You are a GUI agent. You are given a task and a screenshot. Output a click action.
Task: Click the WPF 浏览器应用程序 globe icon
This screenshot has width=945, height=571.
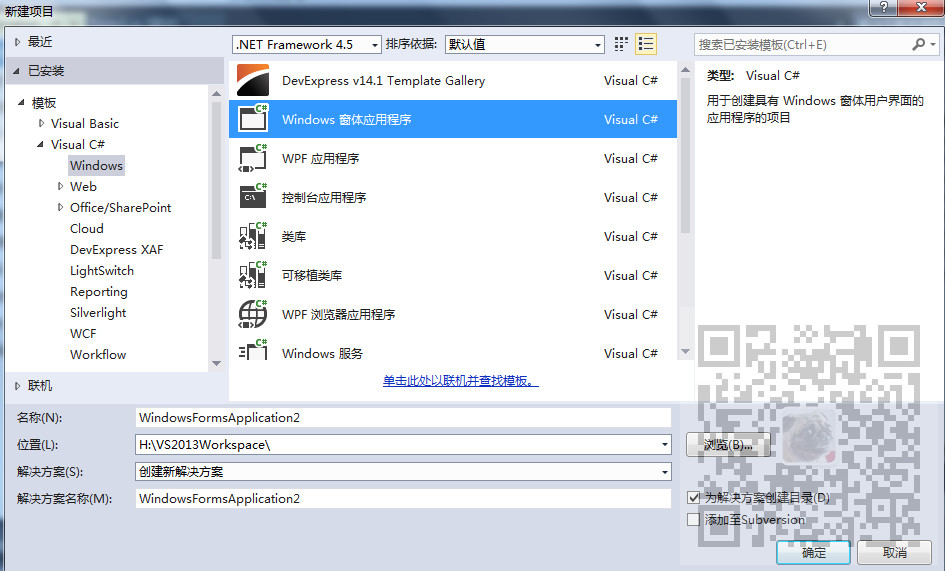tap(253, 314)
